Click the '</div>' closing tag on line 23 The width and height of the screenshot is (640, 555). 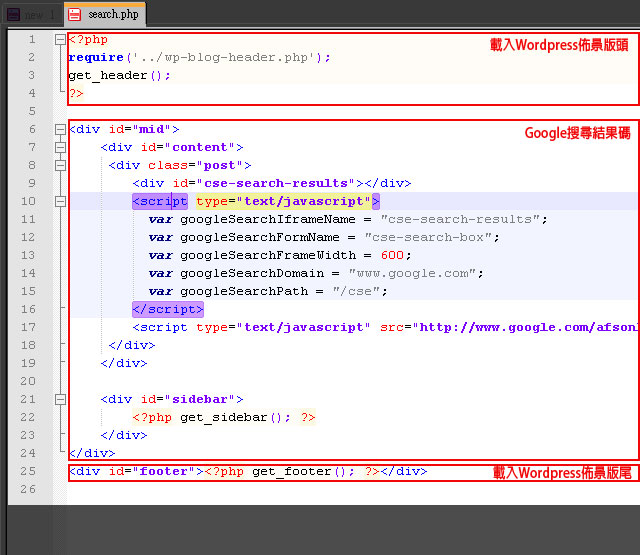pyautogui.click(x=124, y=435)
